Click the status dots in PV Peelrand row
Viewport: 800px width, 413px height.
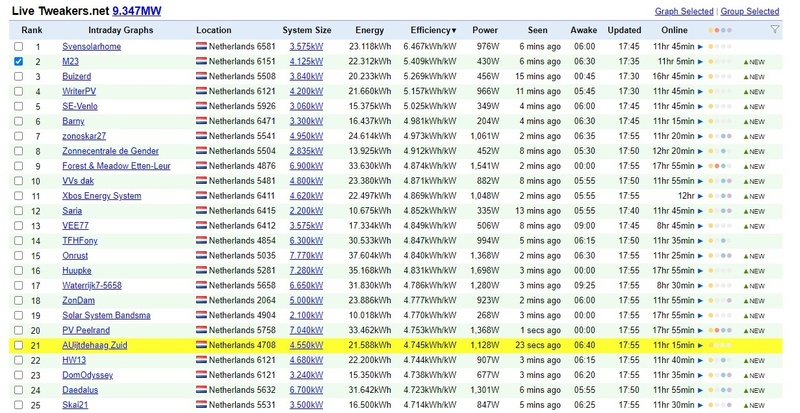tap(720, 330)
